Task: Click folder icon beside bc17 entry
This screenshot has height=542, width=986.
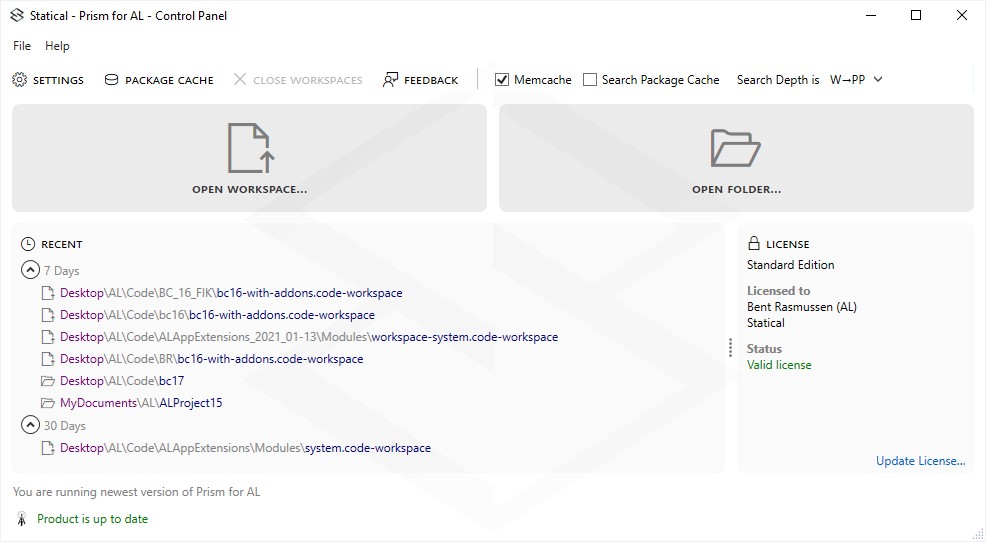Action: (48, 381)
